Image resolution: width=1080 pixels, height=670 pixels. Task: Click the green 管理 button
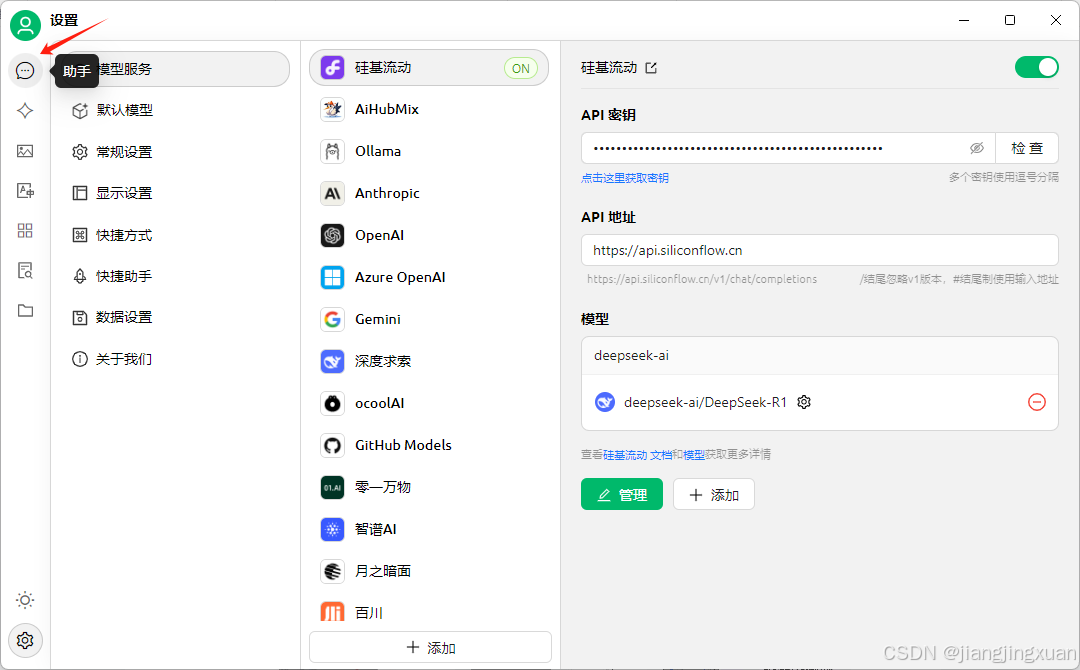pos(622,494)
